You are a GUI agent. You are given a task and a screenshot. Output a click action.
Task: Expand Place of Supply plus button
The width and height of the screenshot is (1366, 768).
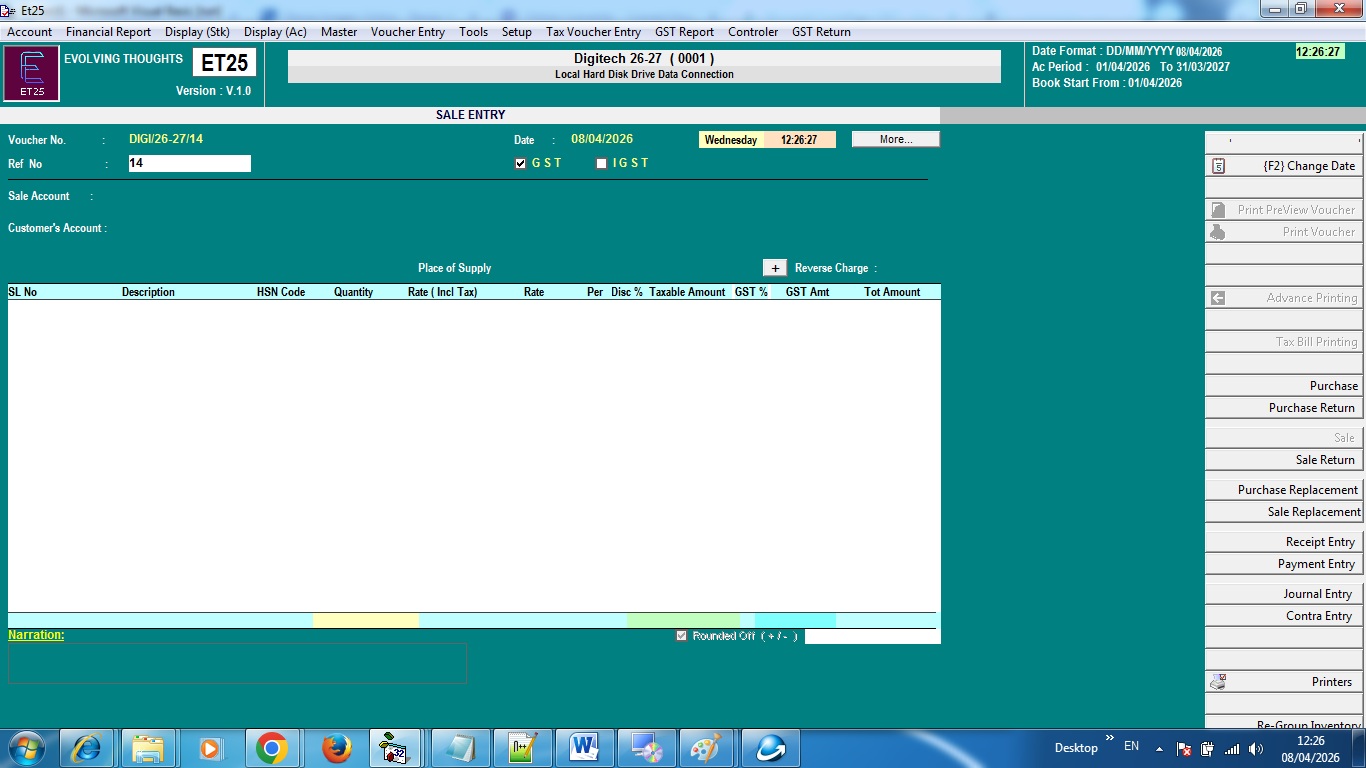(774, 268)
